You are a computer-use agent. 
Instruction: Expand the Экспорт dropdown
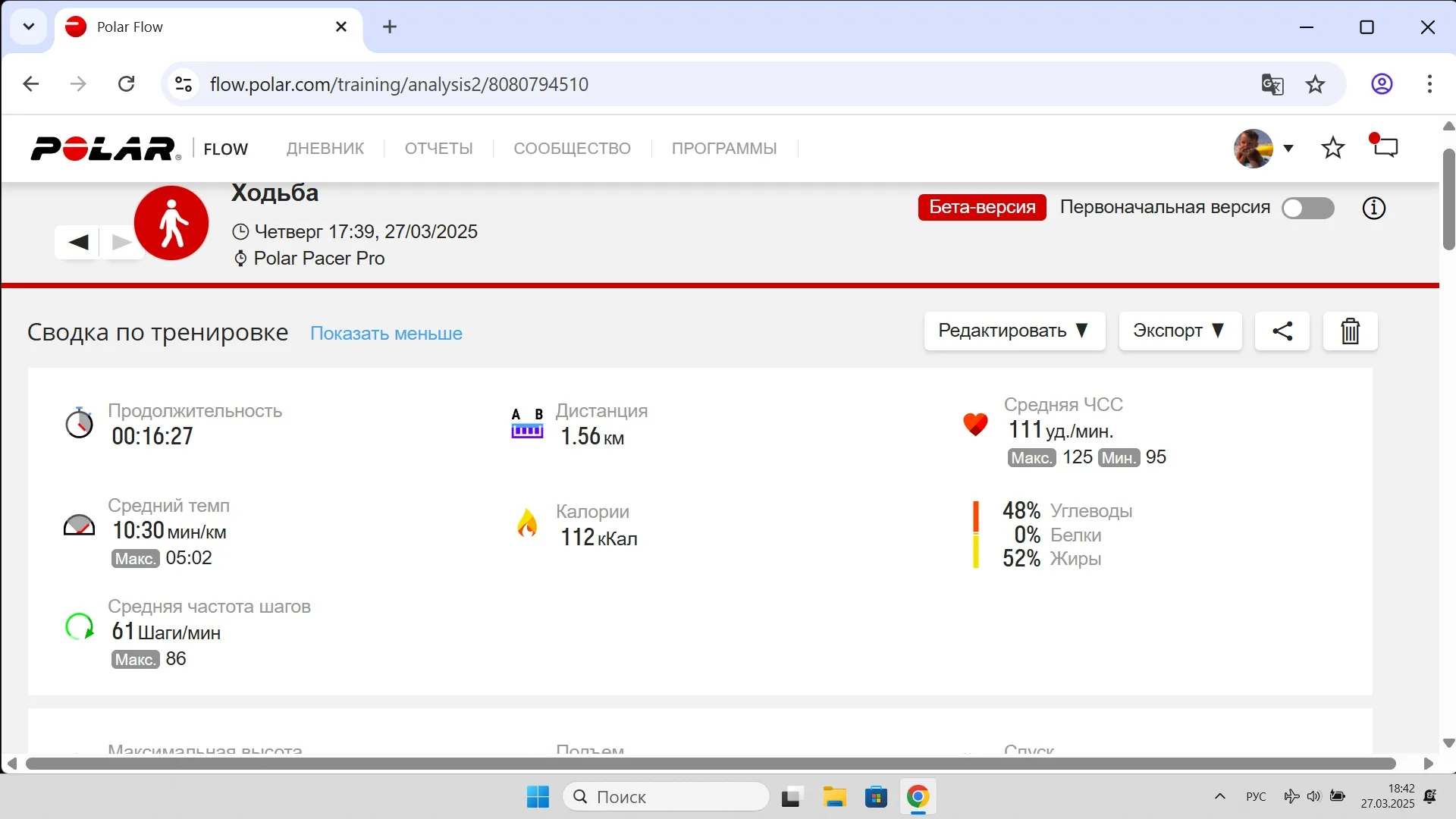click(x=1179, y=331)
